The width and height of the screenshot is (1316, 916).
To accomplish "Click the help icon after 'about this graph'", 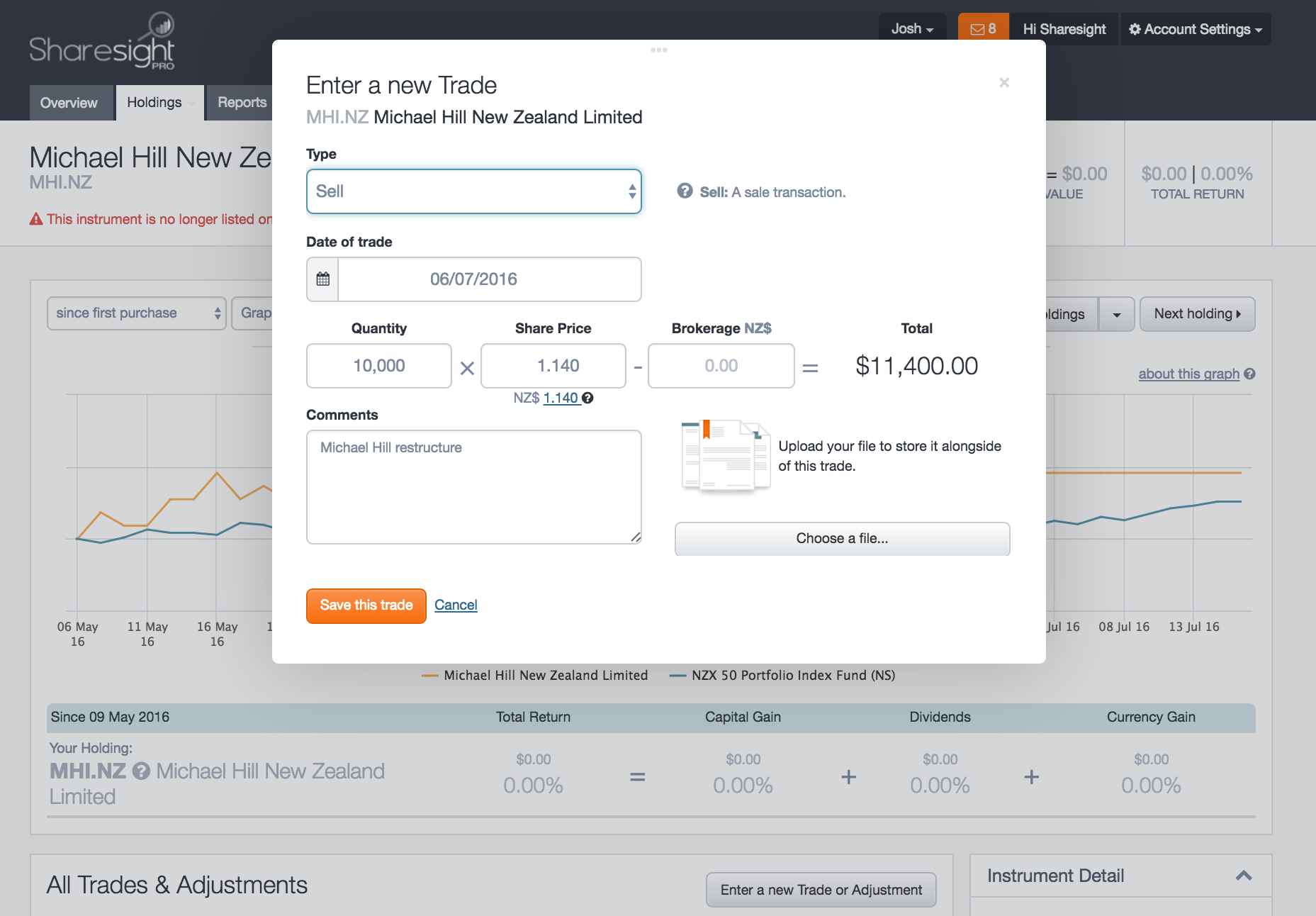I will 1249,374.
